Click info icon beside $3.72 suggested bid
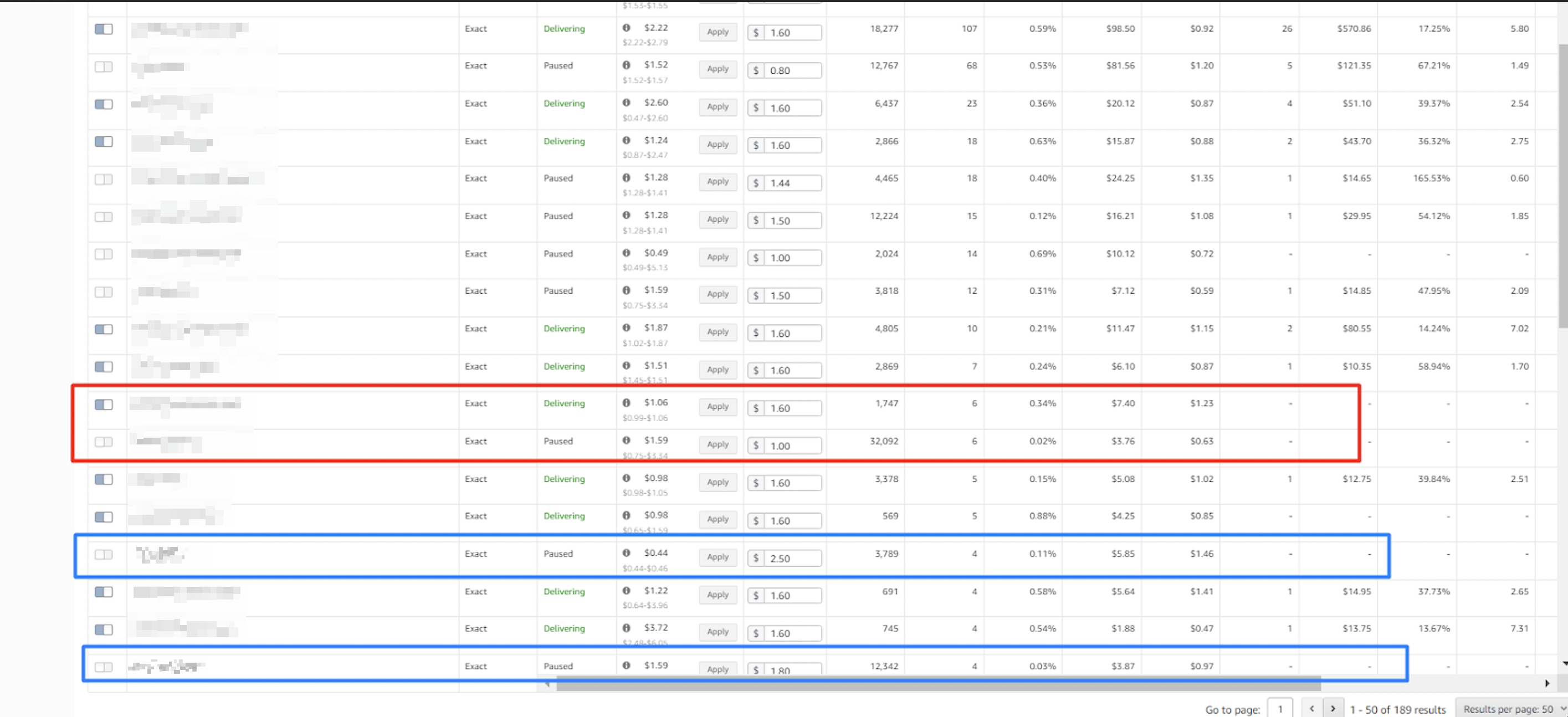Image resolution: width=1568 pixels, height=717 pixels. (x=626, y=628)
